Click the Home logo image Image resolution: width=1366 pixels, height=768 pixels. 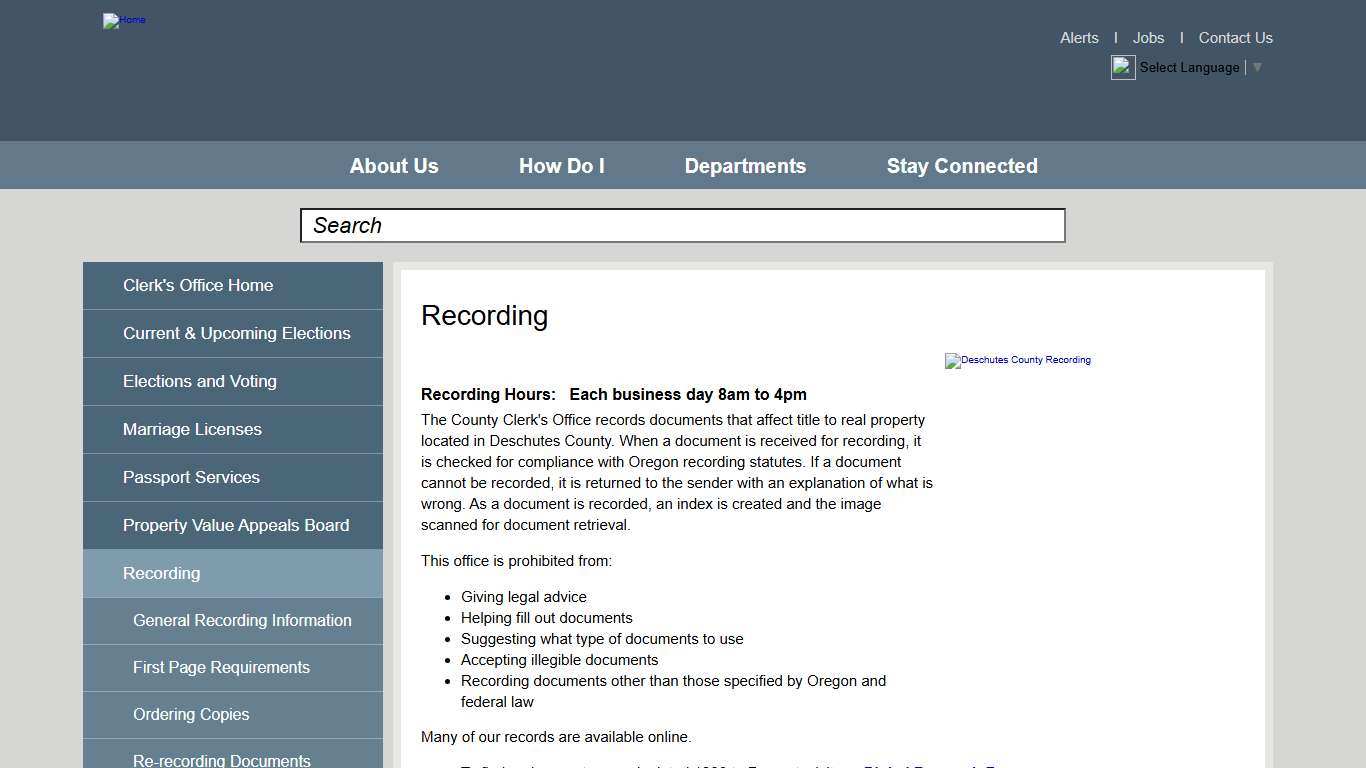(124, 20)
